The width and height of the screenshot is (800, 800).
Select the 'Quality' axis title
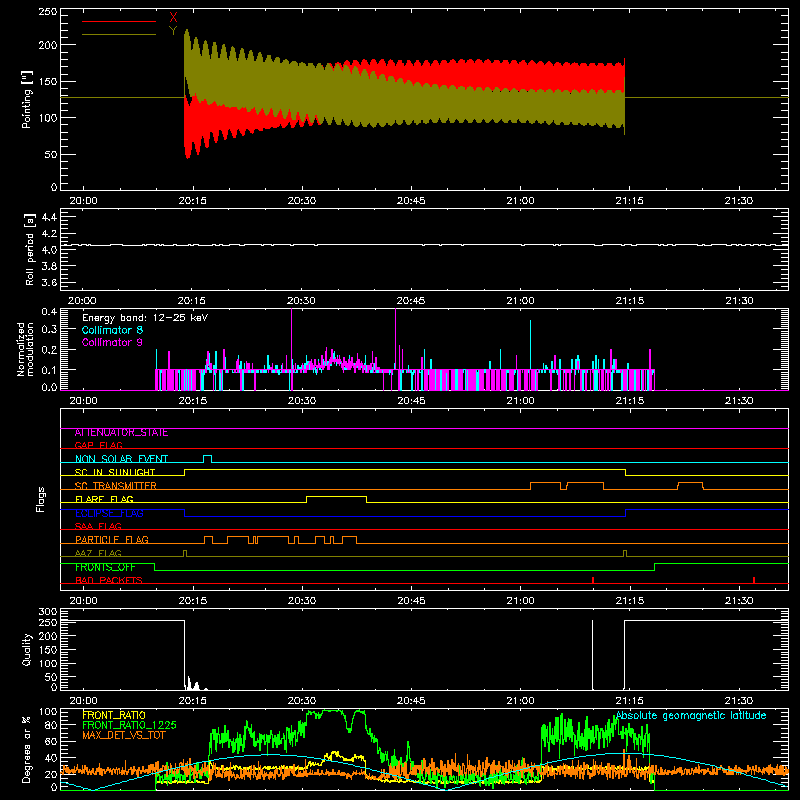point(27,649)
